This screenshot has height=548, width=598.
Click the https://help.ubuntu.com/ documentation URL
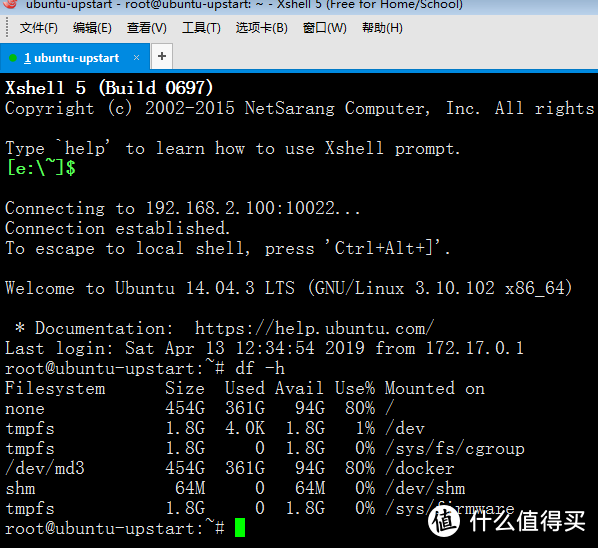[314, 328]
